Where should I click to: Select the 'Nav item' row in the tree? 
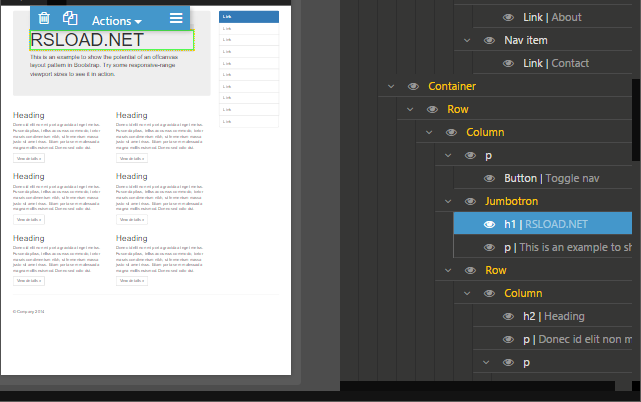pyautogui.click(x=525, y=40)
